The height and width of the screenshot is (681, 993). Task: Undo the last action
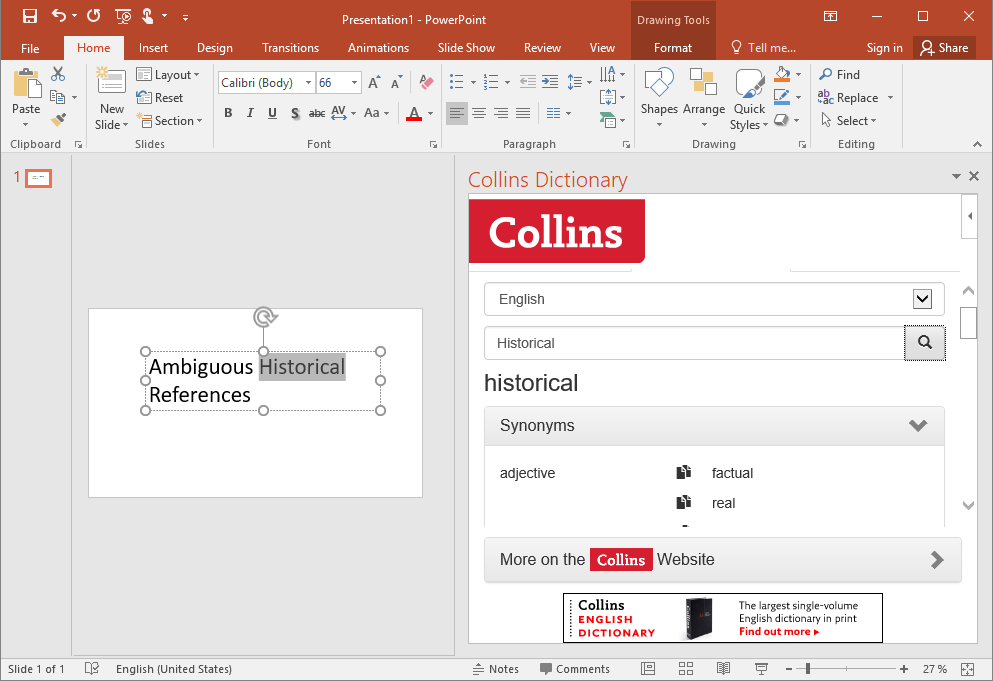coord(58,16)
